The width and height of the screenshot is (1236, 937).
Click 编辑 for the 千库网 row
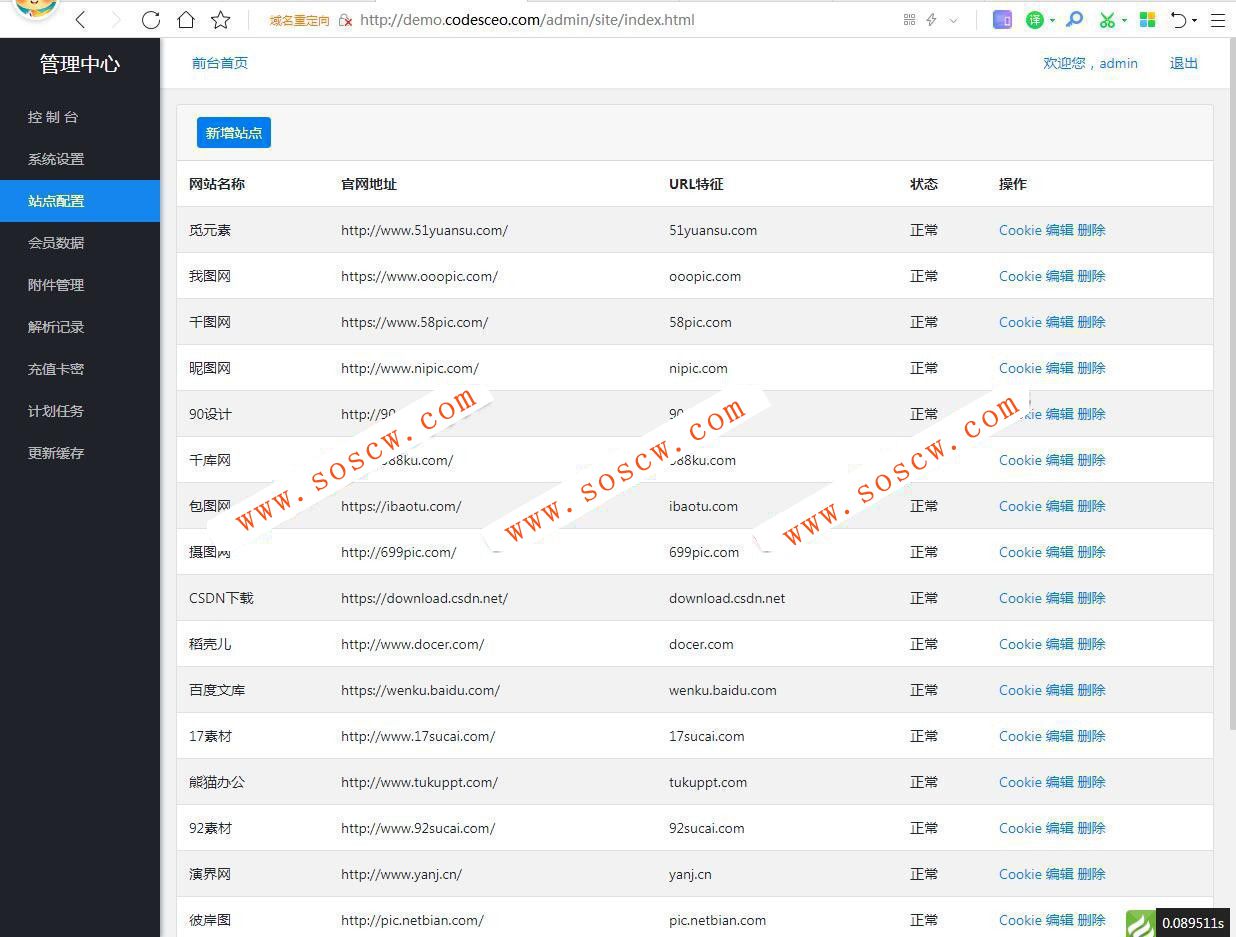click(1059, 460)
